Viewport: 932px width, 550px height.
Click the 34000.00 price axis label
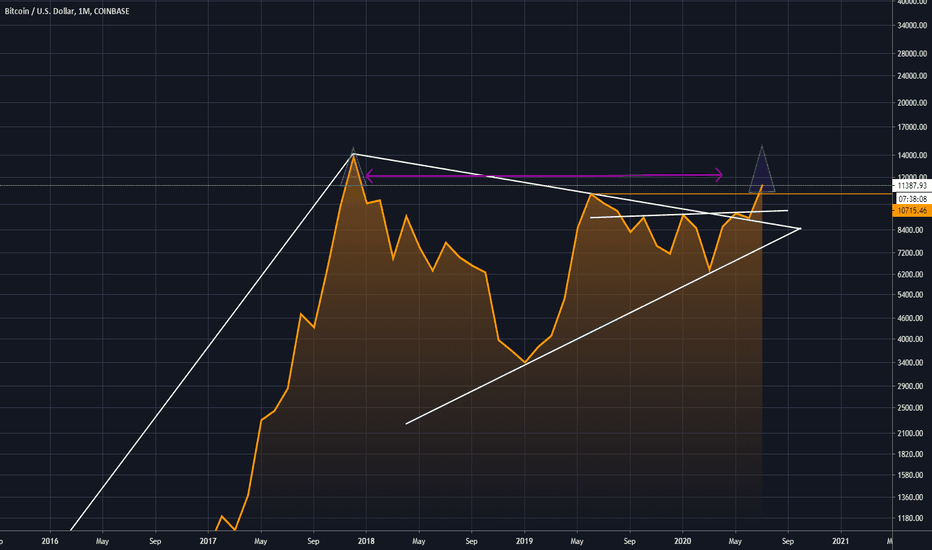912,26
